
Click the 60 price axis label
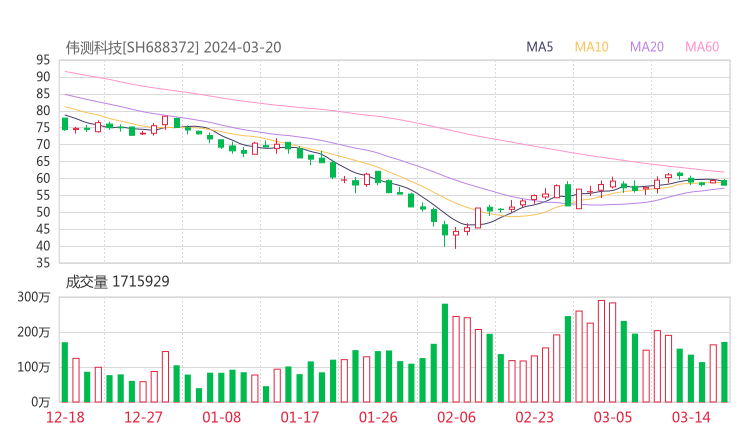tap(43, 178)
